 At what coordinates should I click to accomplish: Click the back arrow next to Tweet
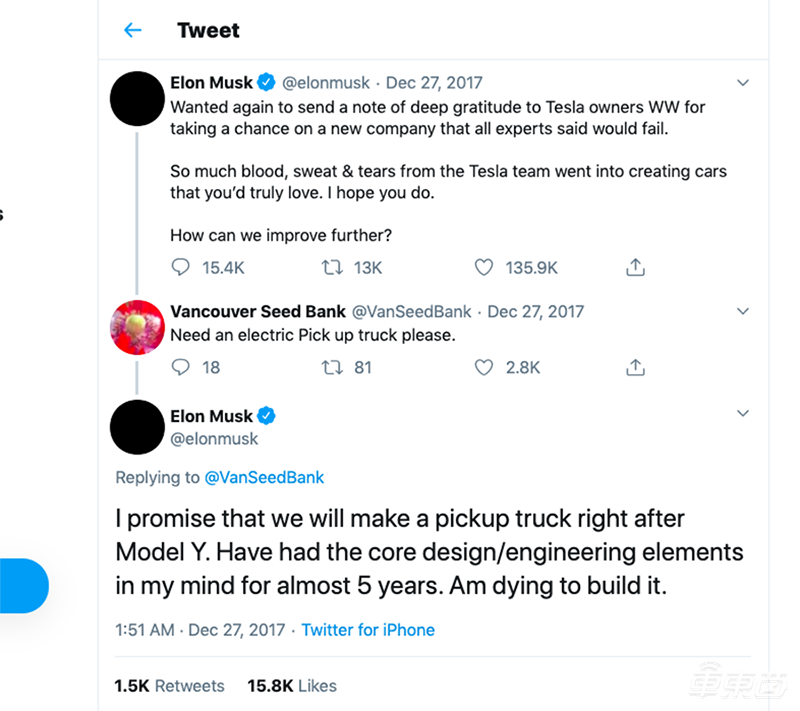(133, 30)
